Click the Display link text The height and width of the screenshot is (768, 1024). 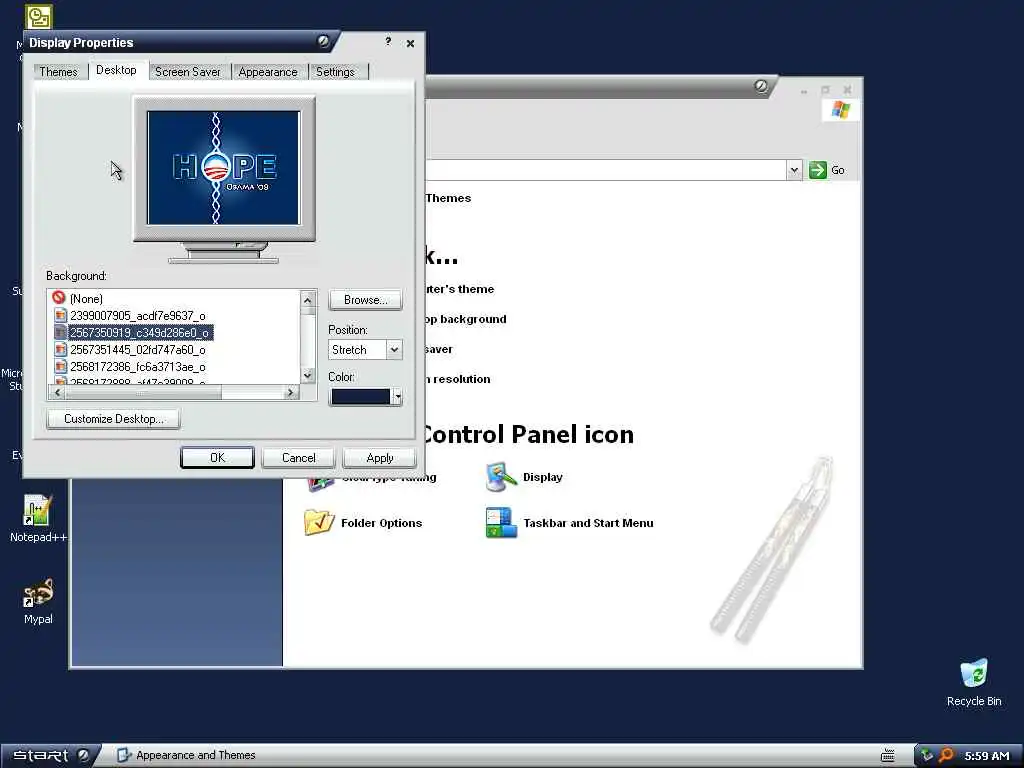pyautogui.click(x=542, y=477)
